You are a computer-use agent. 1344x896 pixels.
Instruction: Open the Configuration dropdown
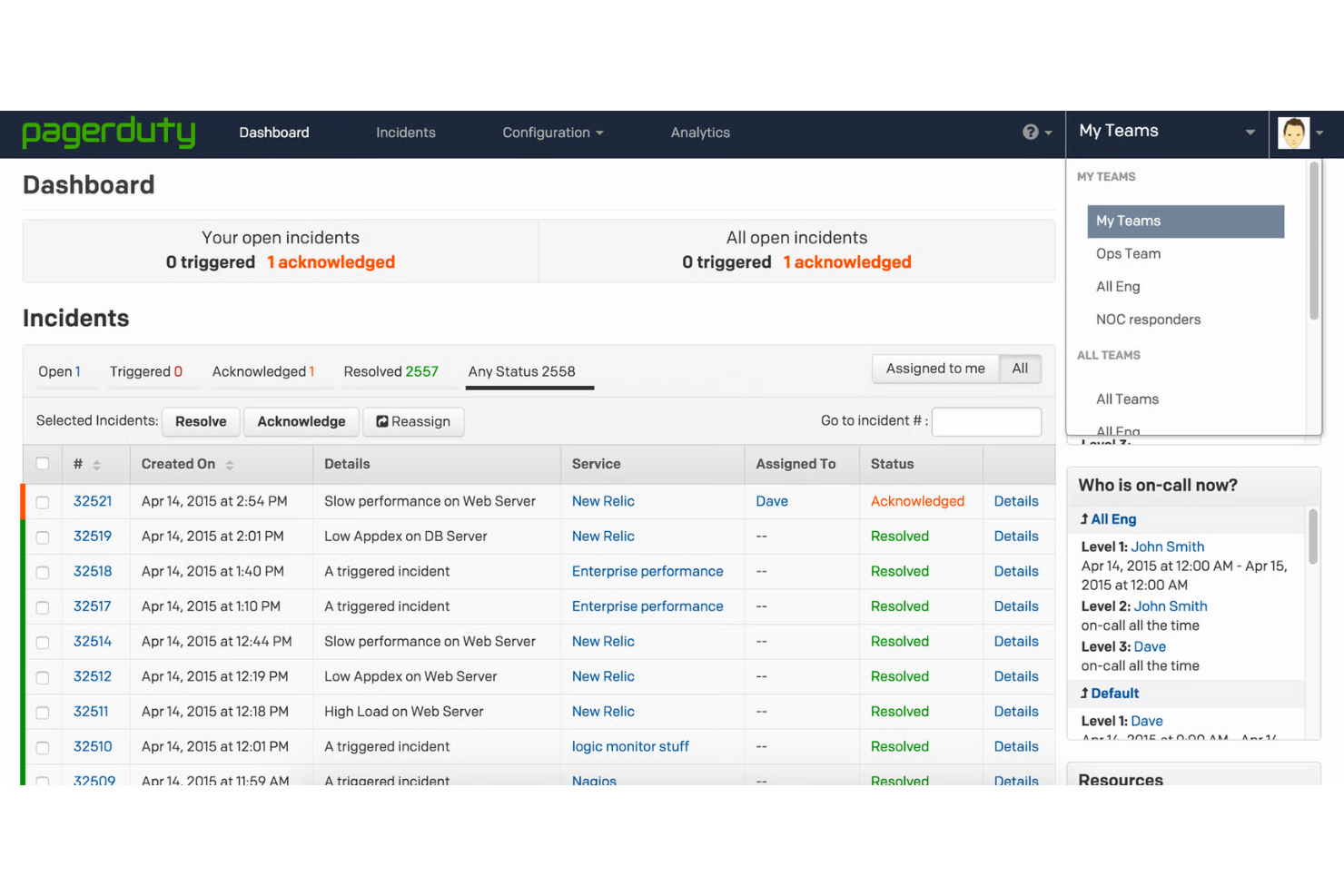click(x=552, y=133)
